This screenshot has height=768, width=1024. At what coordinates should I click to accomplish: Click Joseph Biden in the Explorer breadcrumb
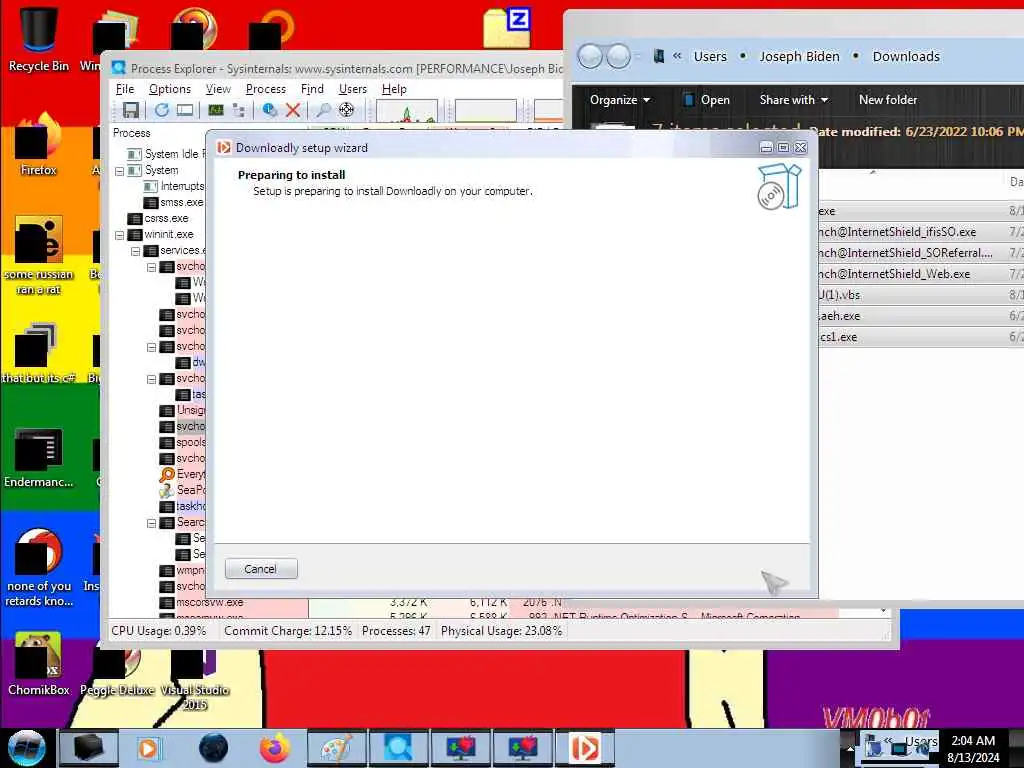click(799, 57)
